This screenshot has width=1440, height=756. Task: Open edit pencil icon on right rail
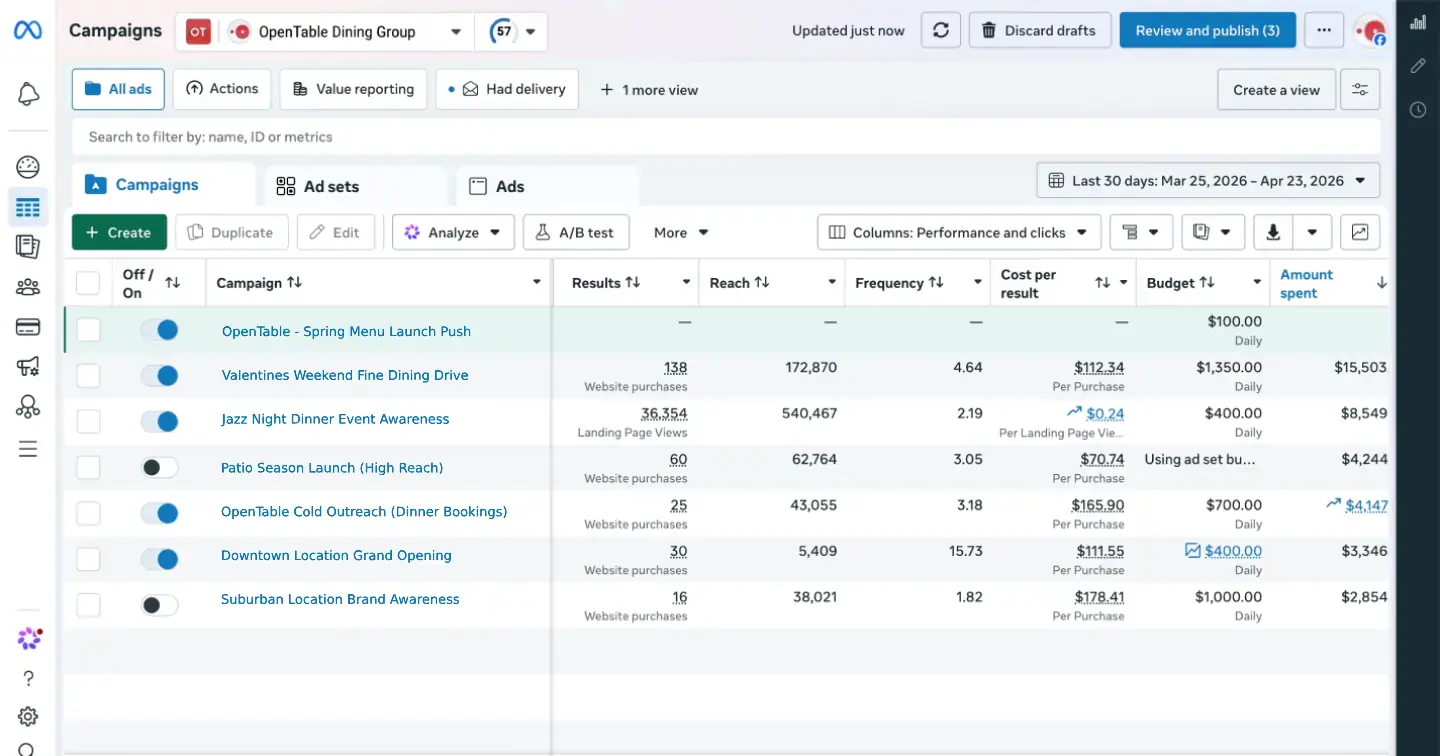[x=1418, y=66]
